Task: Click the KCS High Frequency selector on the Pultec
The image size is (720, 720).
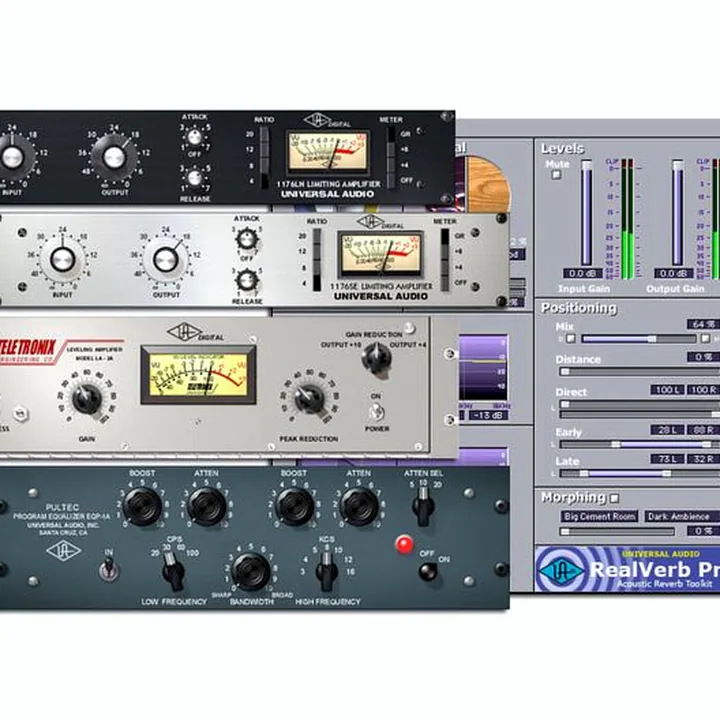Action: 326,571
